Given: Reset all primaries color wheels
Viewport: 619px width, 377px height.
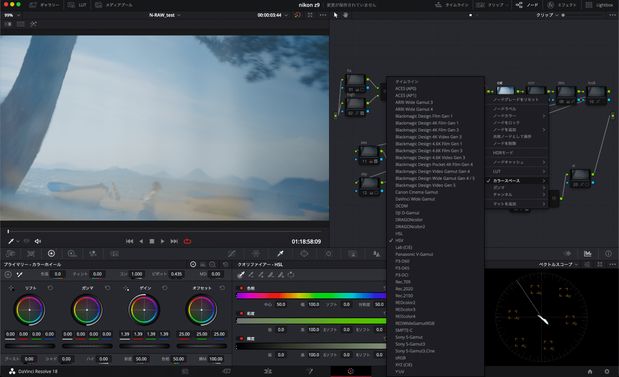Looking at the screenshot, I should pos(226,264).
